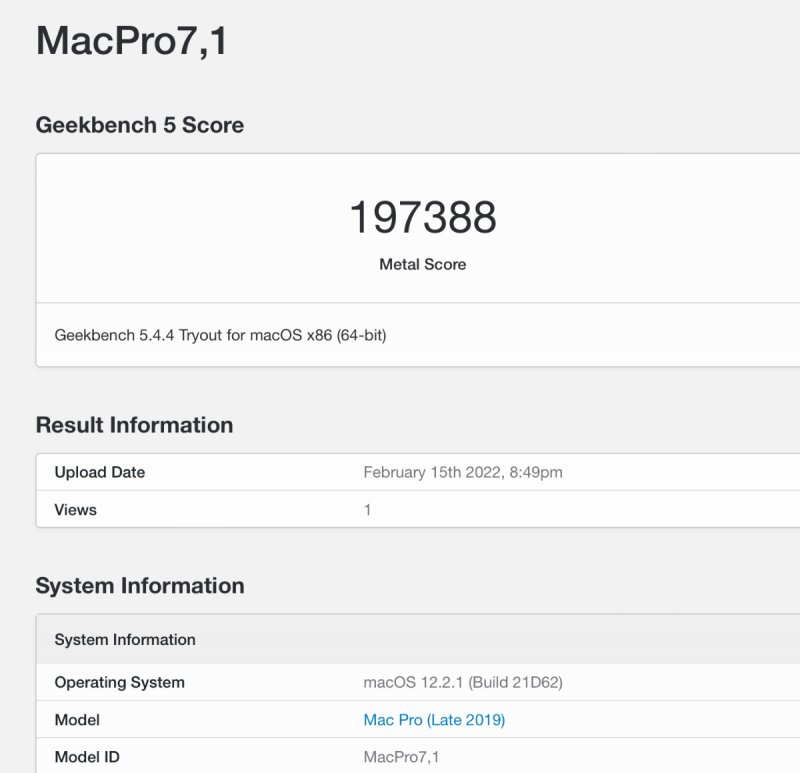Click the Result Information heading
The image size is (800, 773).
[x=133, y=425]
